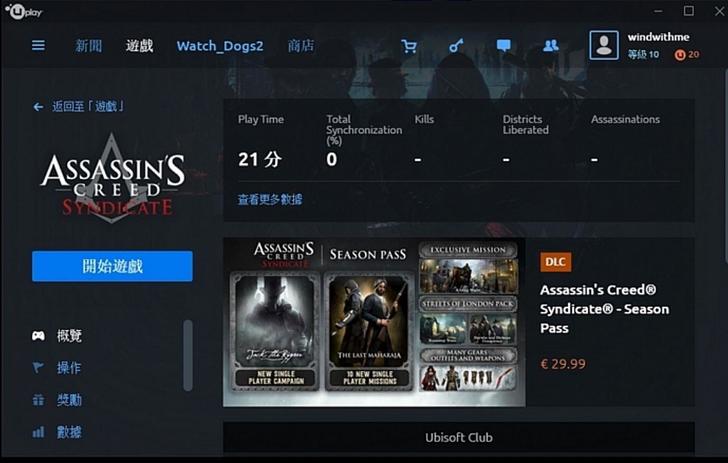
Task: Click the Uplay logo
Action: coord(24,11)
